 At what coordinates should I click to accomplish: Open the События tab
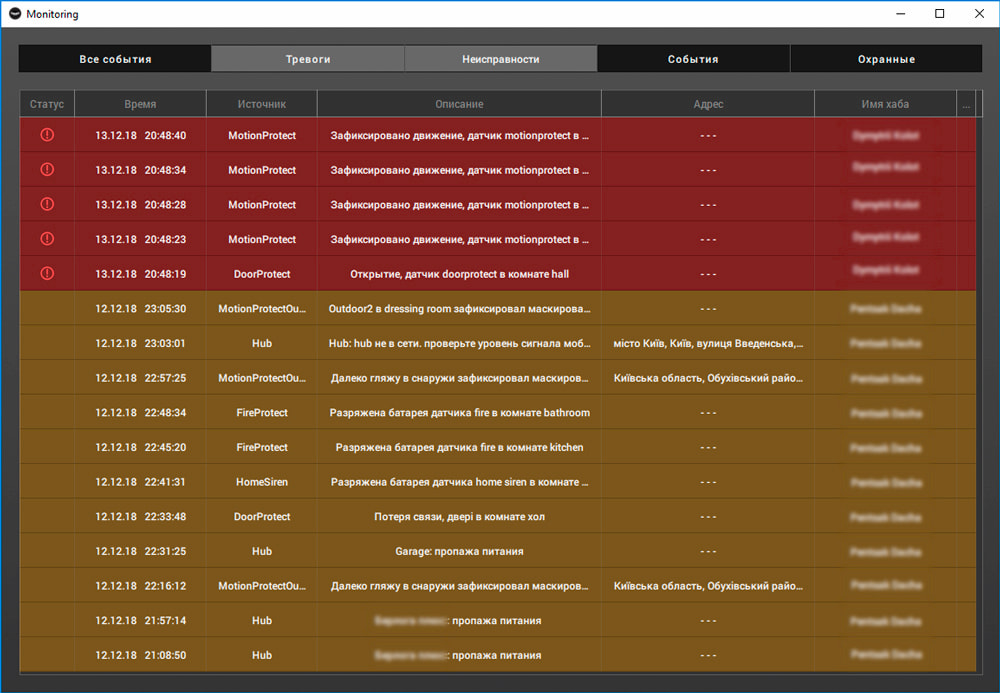tap(693, 59)
